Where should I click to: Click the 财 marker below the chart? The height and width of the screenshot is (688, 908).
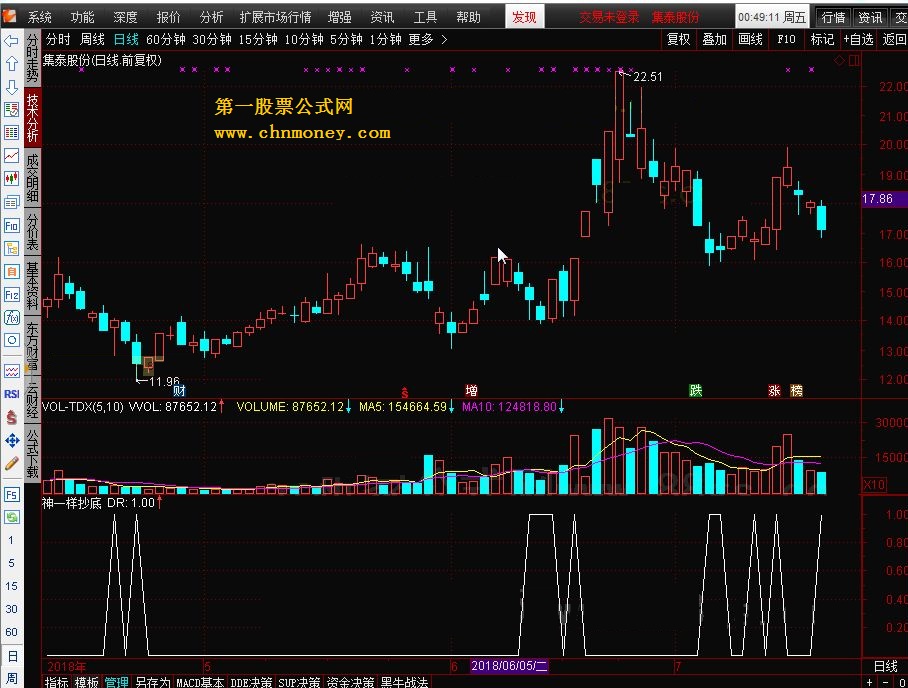coord(180,390)
